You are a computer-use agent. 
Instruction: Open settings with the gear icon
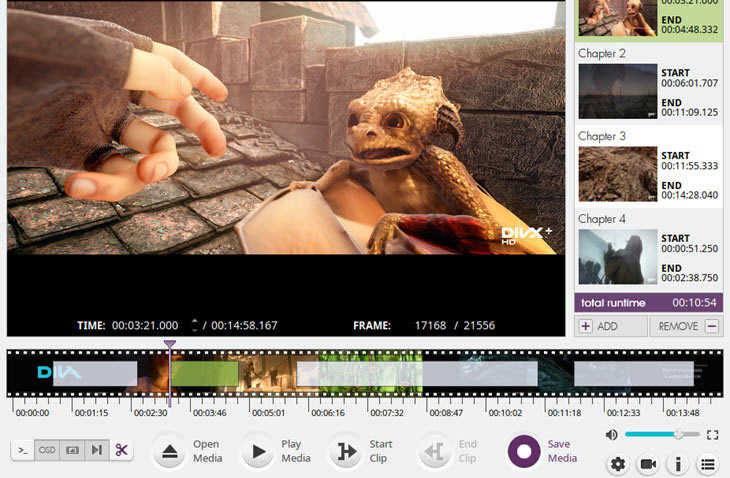618,464
